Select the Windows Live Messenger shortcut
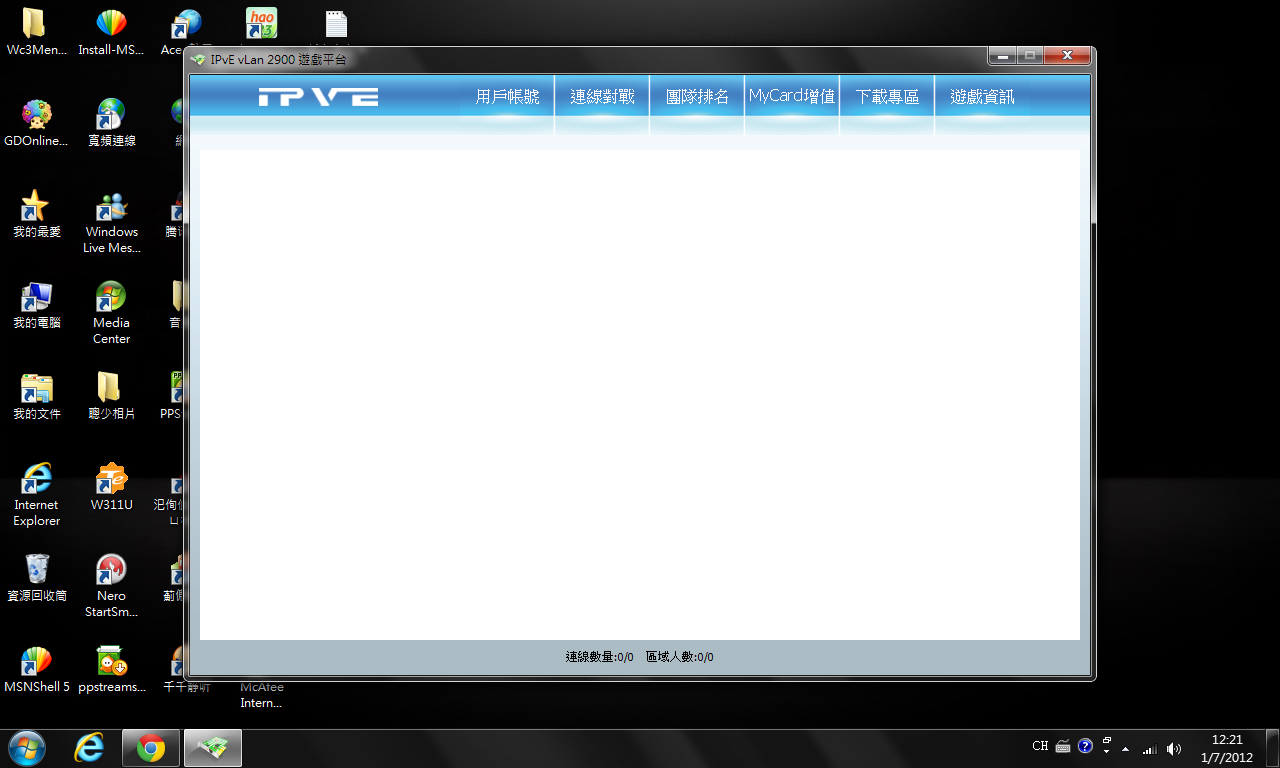Screen dimensions: 1280x768 tap(111, 222)
